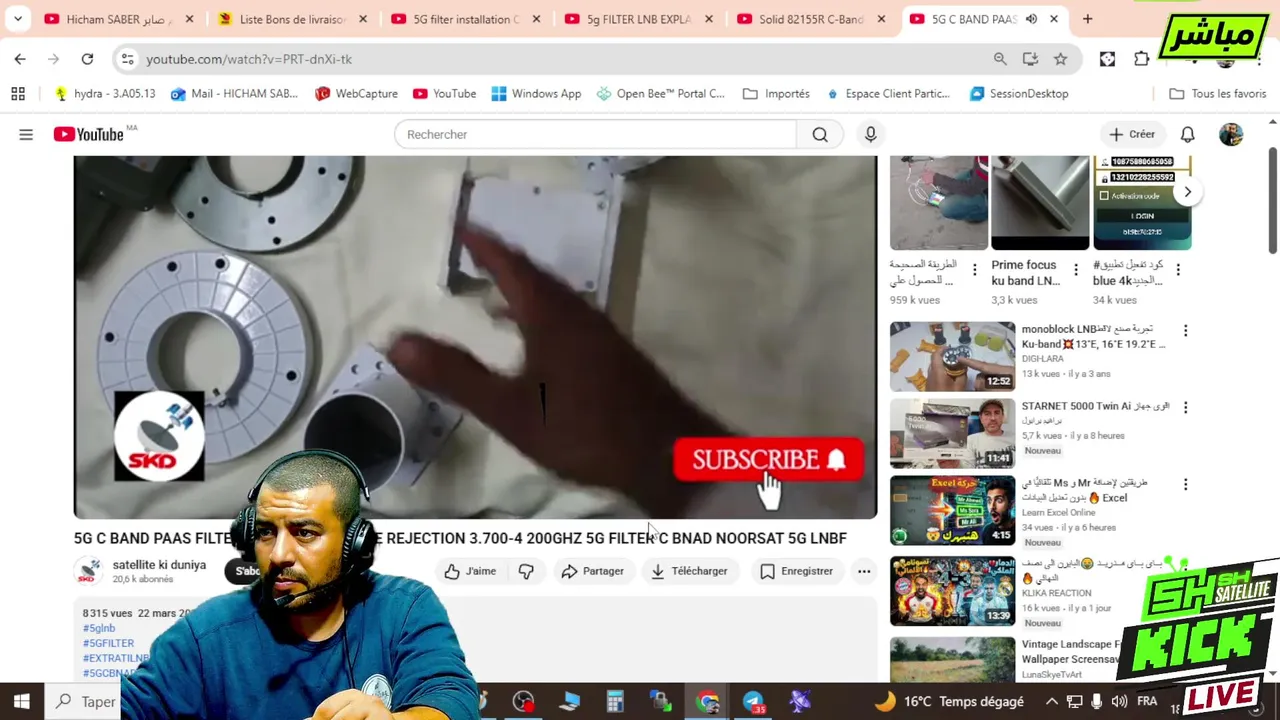1280x720 pixels.
Task: Dislike the video with thumbs-down icon
Action: [526, 571]
